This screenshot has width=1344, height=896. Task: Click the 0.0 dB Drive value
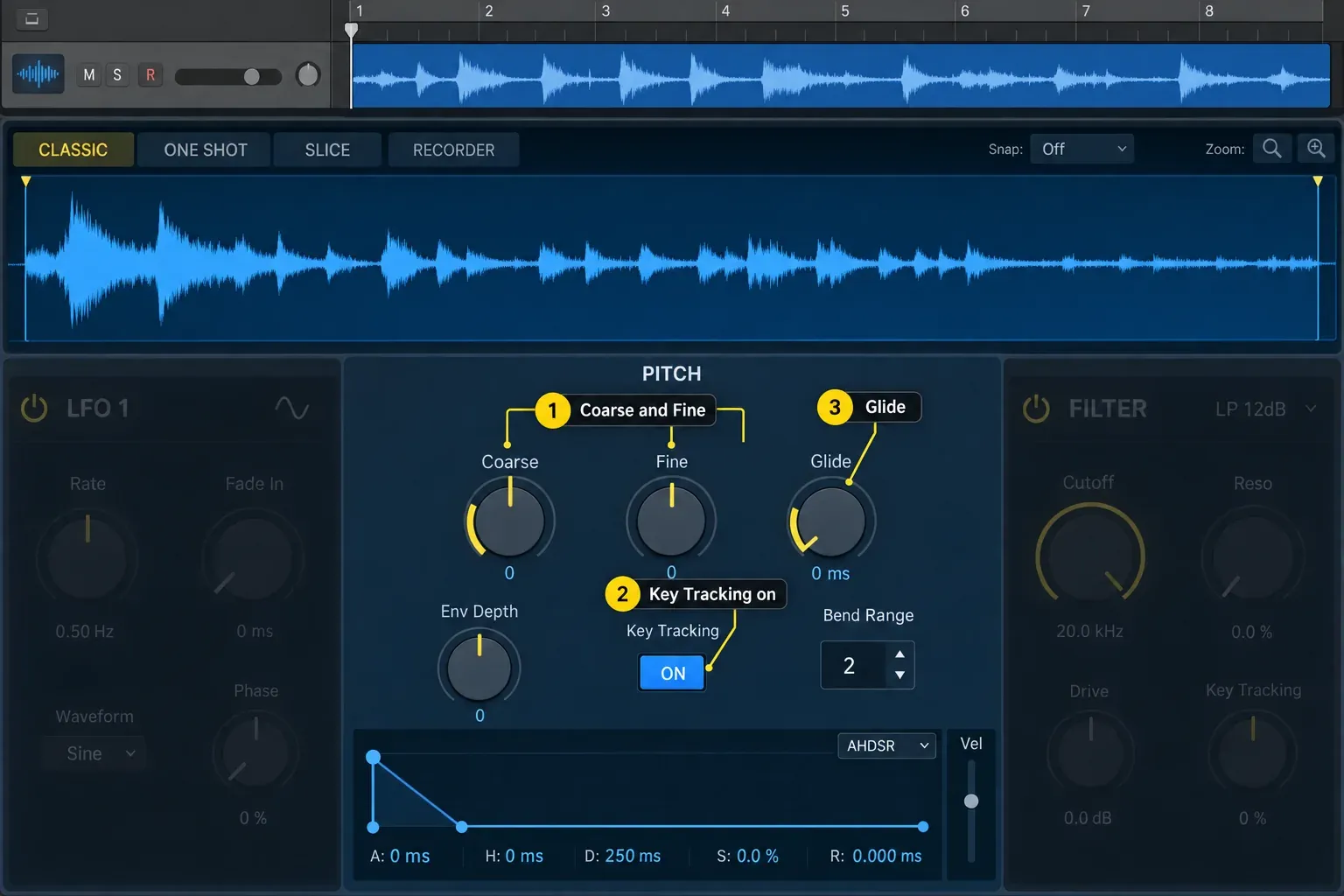coord(1088,818)
